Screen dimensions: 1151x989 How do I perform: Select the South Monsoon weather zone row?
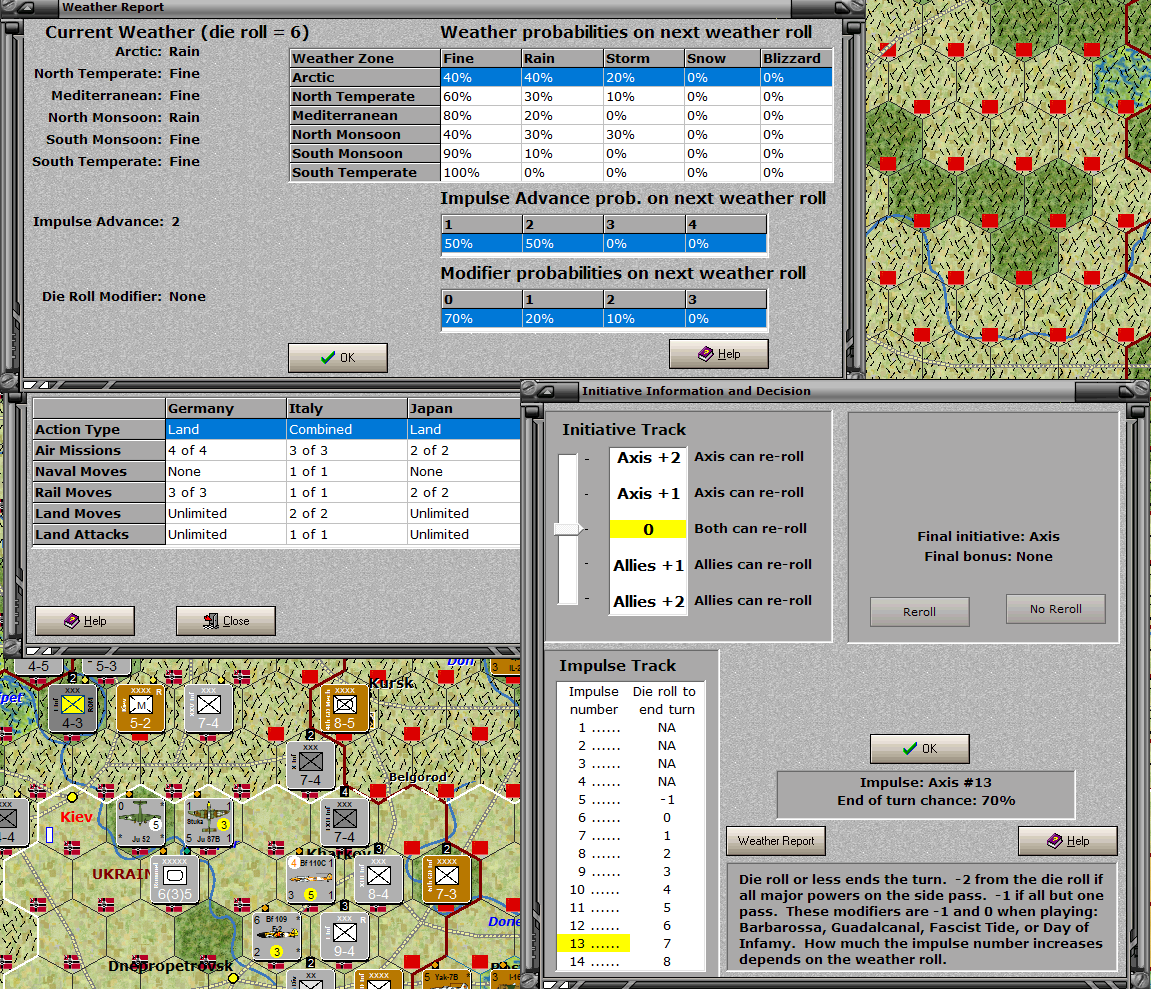[561, 153]
